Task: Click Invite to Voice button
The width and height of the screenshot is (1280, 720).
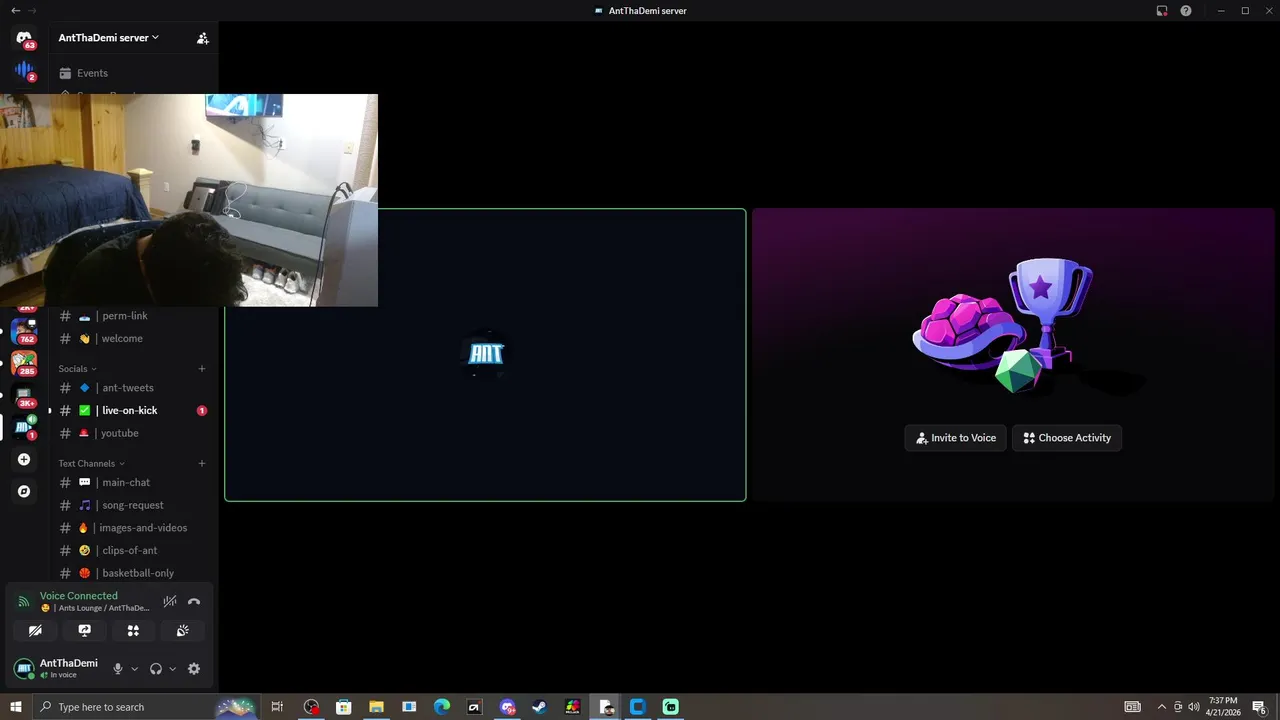Action: coord(955,438)
